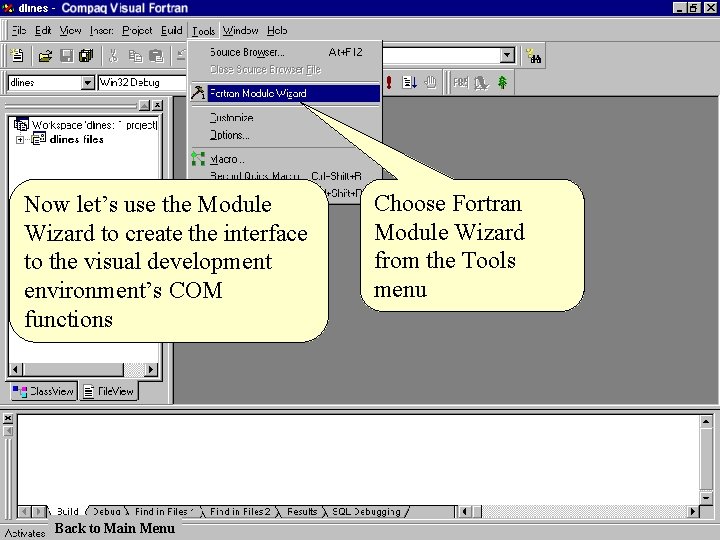The height and width of the screenshot is (540, 720).
Task: Open the Build menu
Action: pyautogui.click(x=172, y=30)
